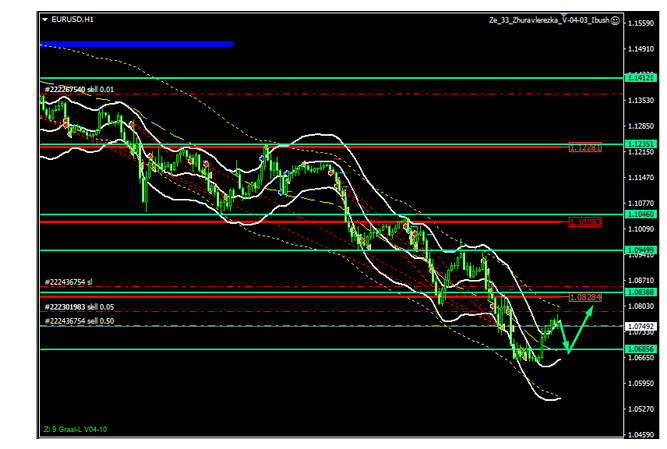Screen dimensions: 667x449
Task: Select the 1.09499 green price tag
Action: pyautogui.click(x=639, y=250)
